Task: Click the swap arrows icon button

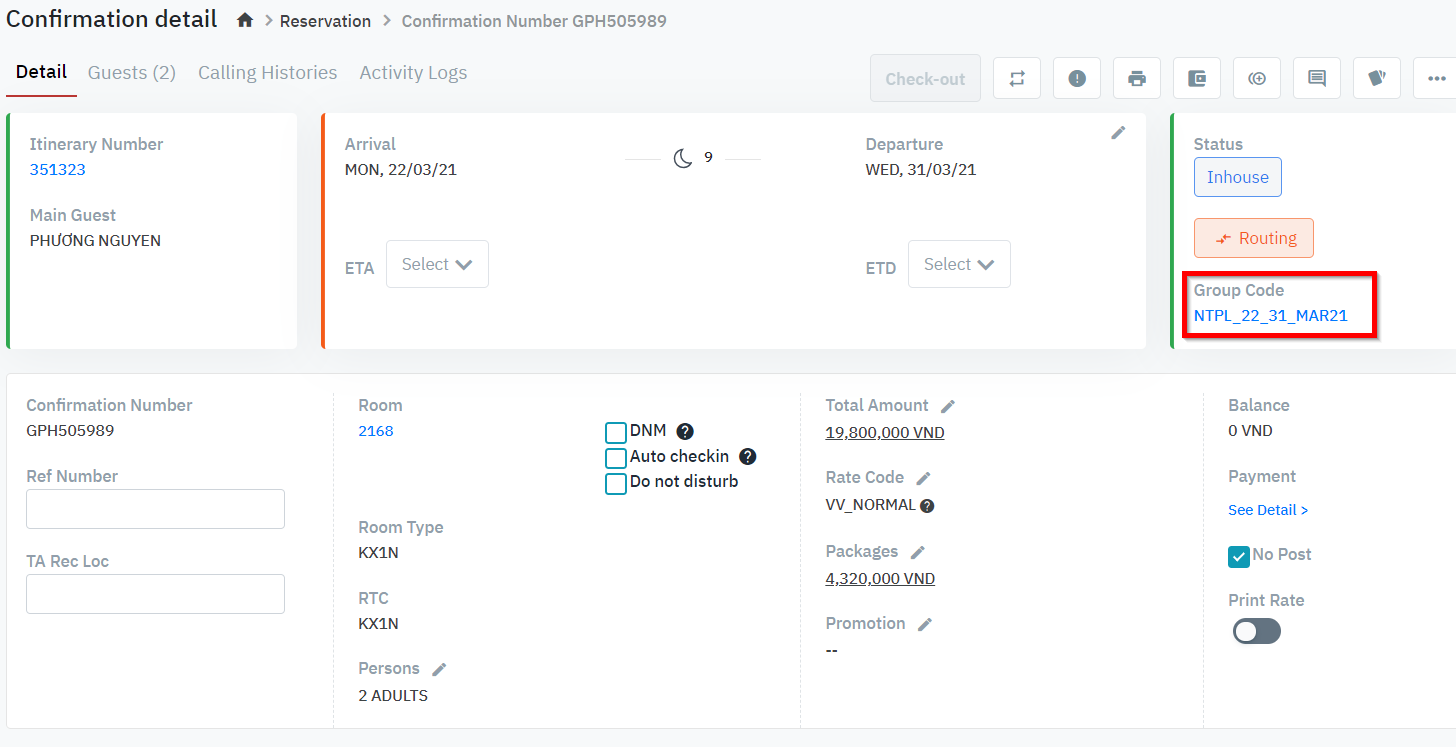Action: [1017, 78]
